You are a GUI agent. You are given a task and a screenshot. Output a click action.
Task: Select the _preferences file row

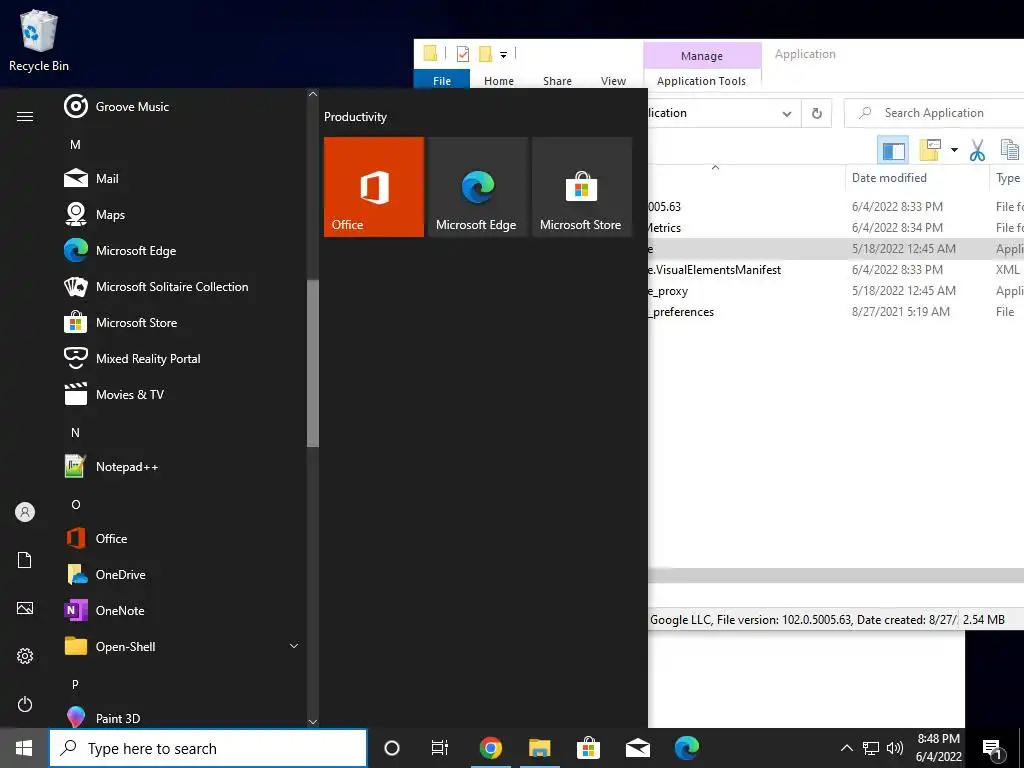(836, 312)
